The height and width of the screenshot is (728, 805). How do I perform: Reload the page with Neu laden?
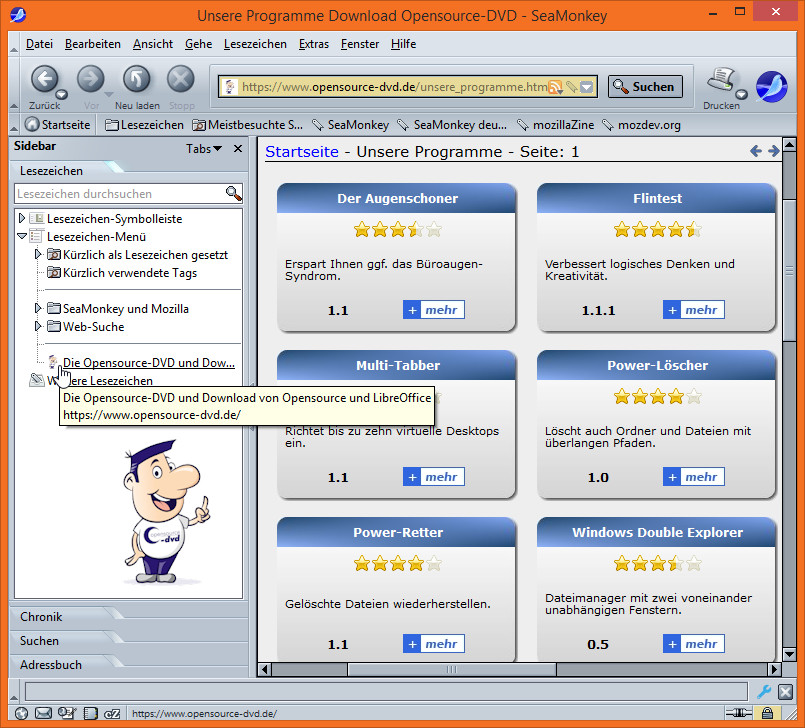tap(137, 80)
